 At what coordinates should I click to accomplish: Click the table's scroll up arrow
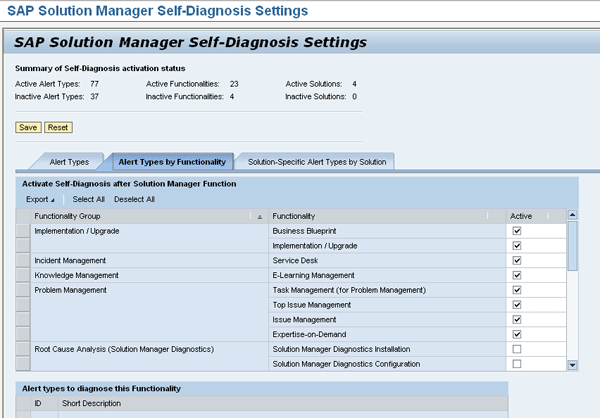point(572,215)
